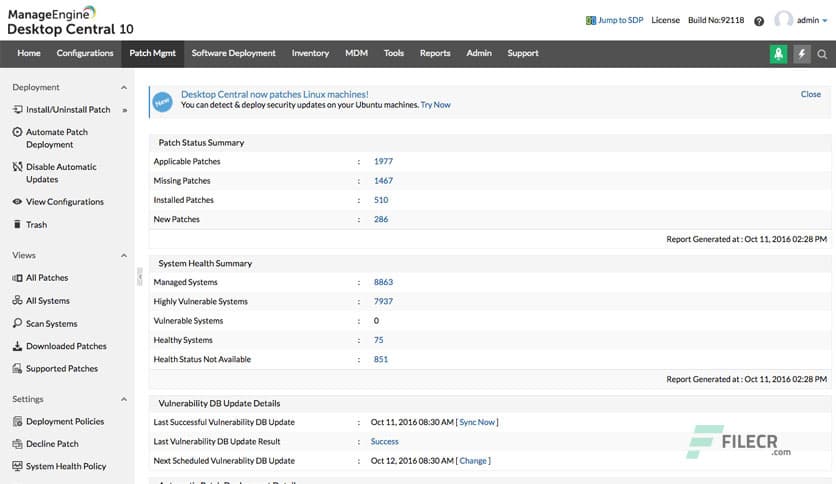Go to Software Deployment tab
Image resolution: width=836 pixels, height=484 pixels.
[x=234, y=53]
